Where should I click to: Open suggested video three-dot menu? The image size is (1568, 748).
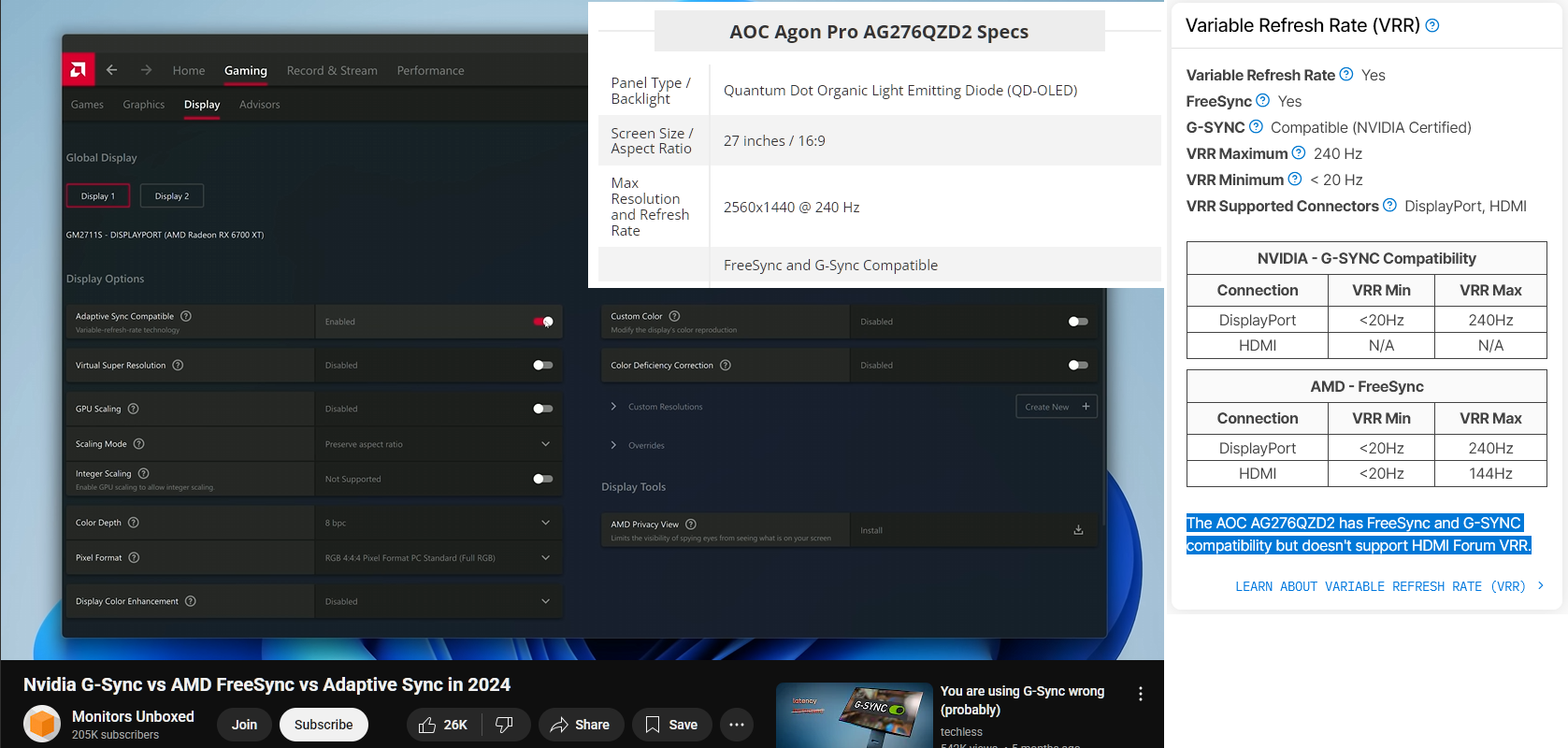[x=1140, y=694]
